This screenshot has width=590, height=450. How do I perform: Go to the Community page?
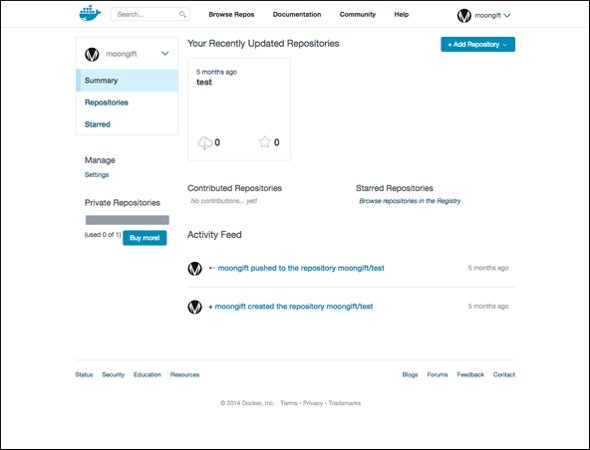357,14
